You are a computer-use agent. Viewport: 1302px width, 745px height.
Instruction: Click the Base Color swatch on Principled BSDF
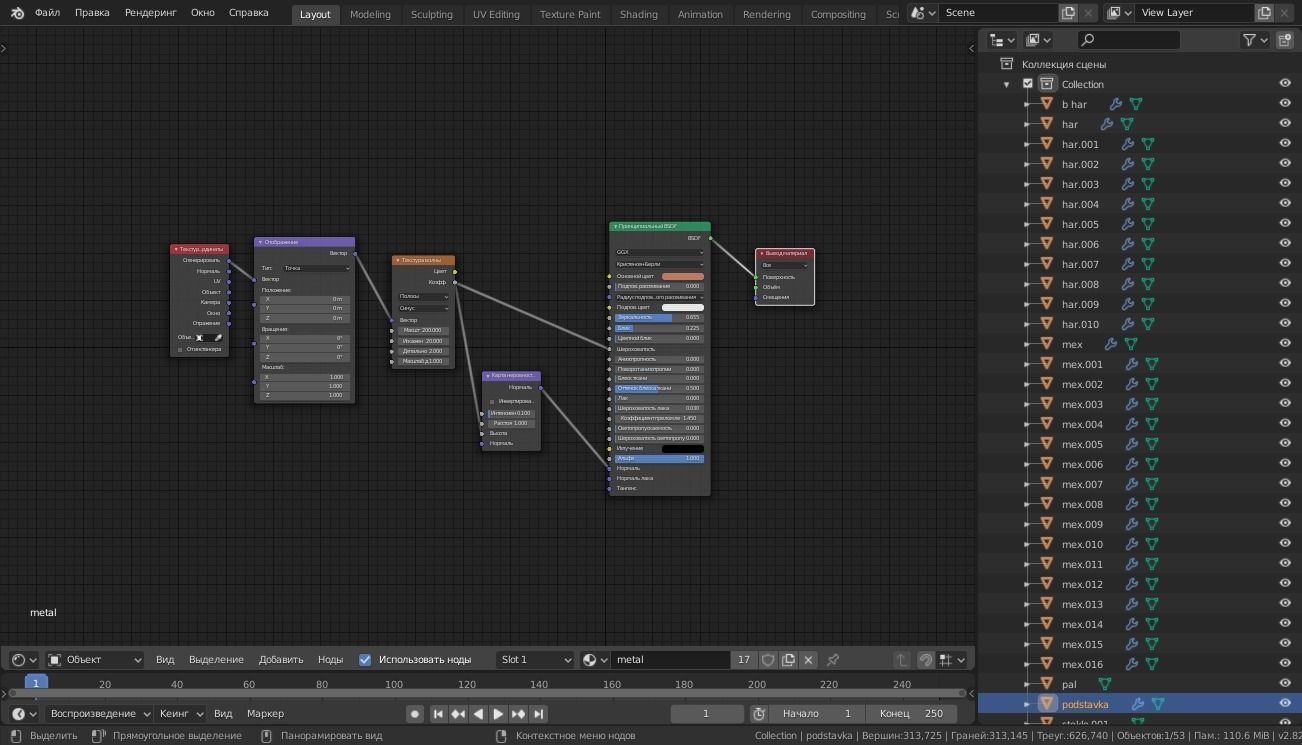(x=683, y=276)
